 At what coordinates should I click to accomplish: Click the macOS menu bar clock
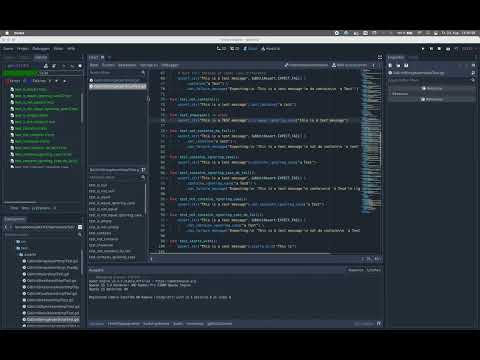[x=458, y=33]
